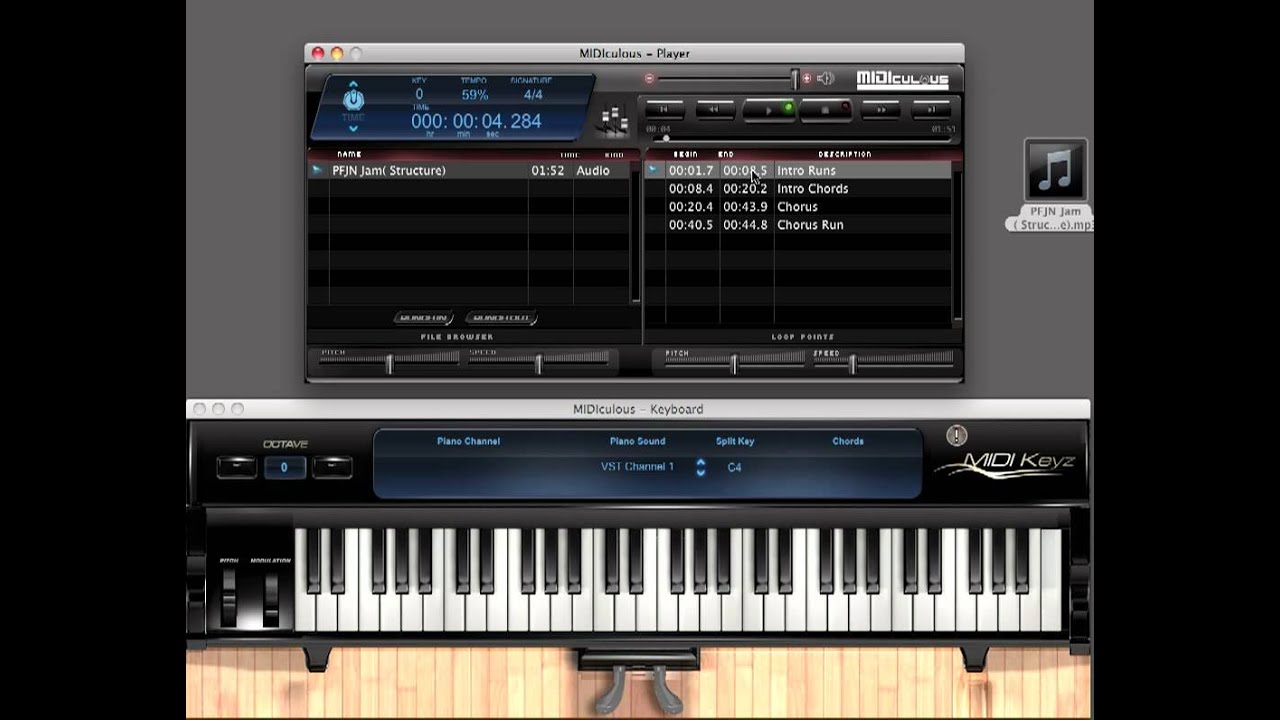Click the Octave value field showing 0

pyautogui.click(x=284, y=467)
